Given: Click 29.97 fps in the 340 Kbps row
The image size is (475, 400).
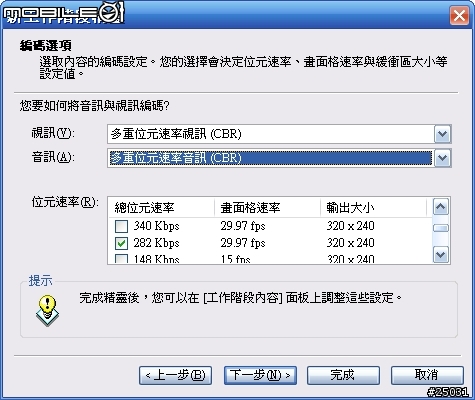Looking at the screenshot, I should [243, 226].
